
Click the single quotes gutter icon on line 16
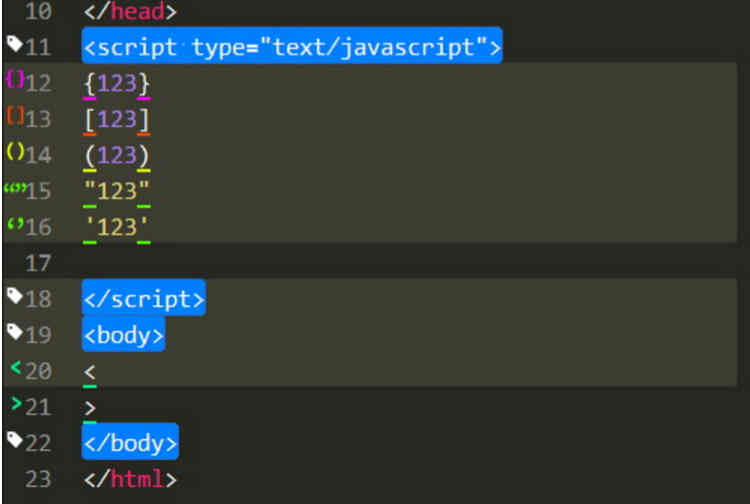(x=15, y=223)
